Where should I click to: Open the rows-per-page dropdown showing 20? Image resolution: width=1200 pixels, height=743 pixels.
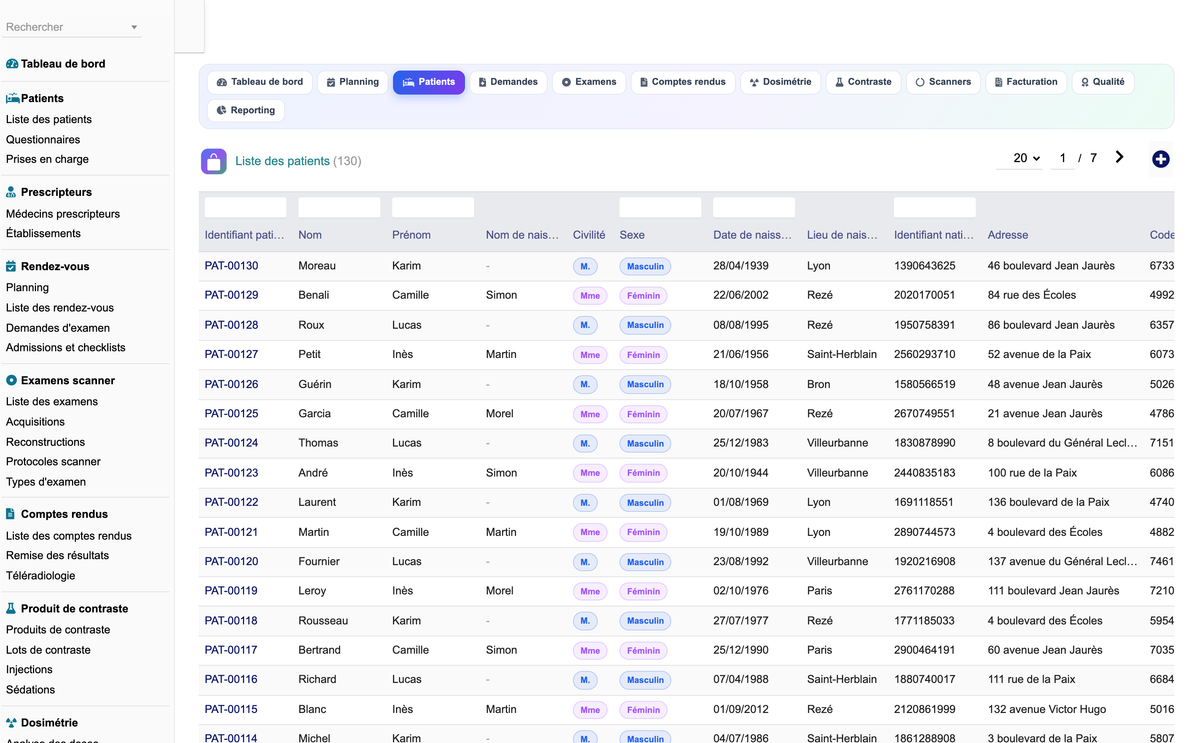(1021, 158)
